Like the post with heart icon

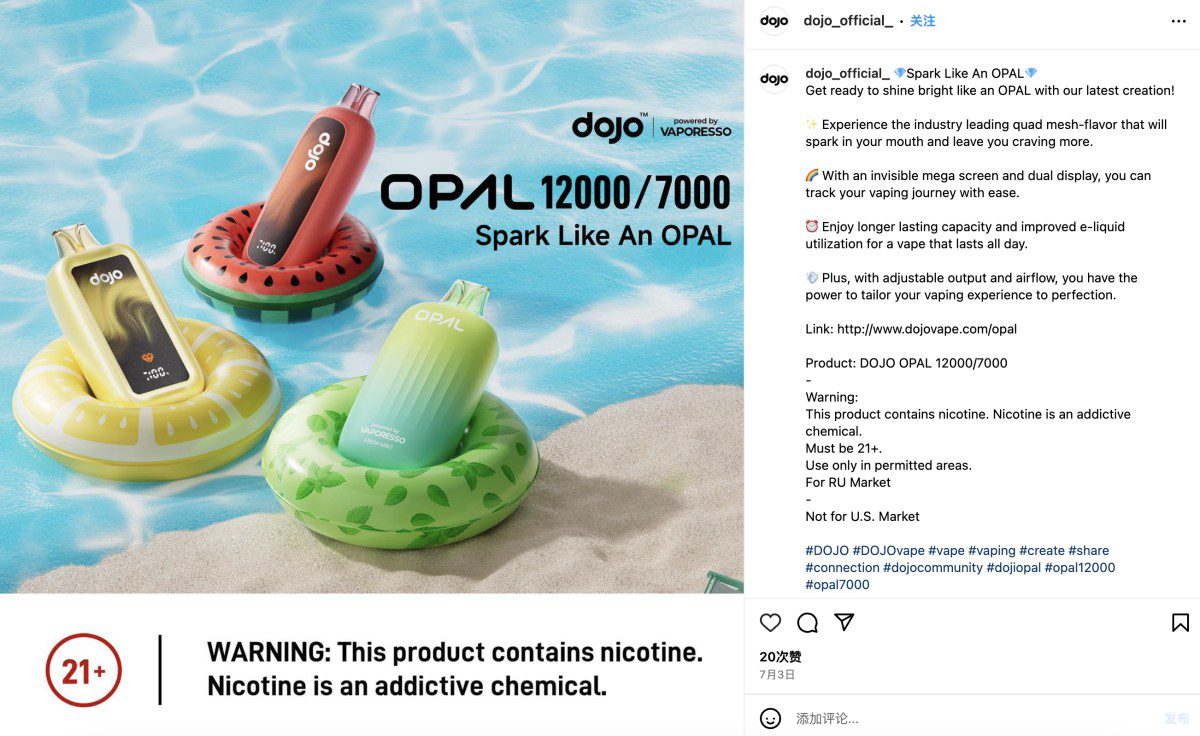(770, 623)
